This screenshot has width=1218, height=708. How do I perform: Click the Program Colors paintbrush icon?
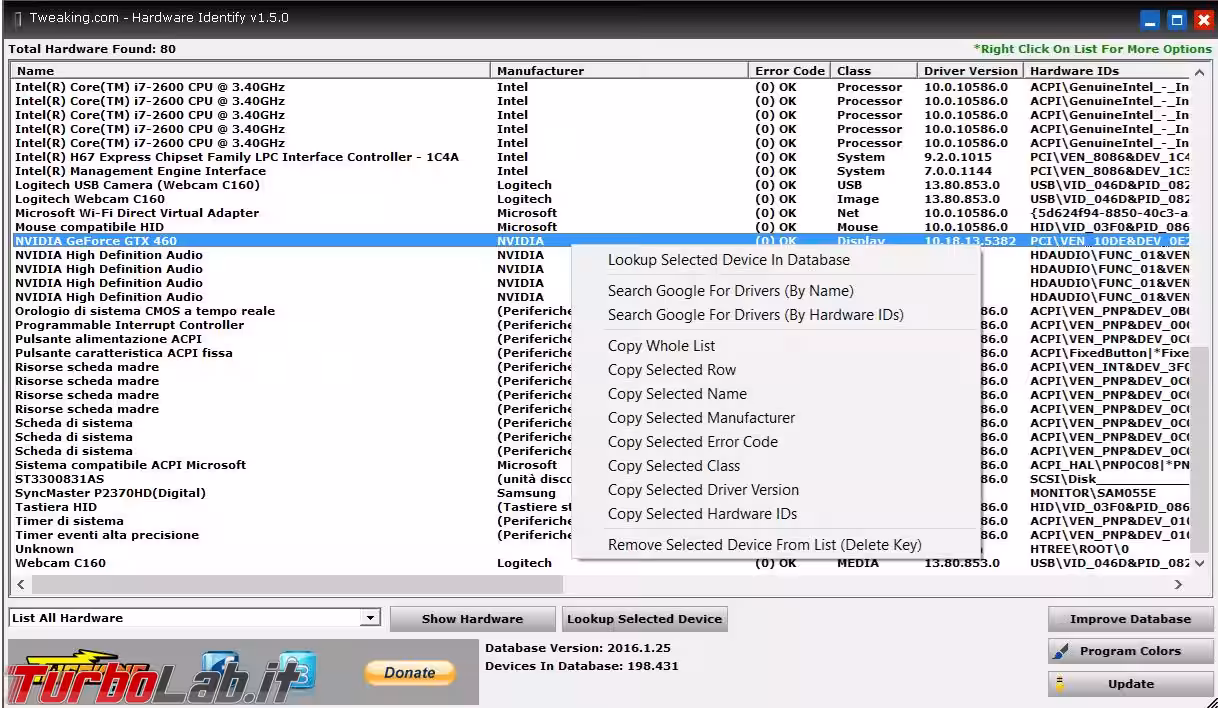pos(1061,651)
